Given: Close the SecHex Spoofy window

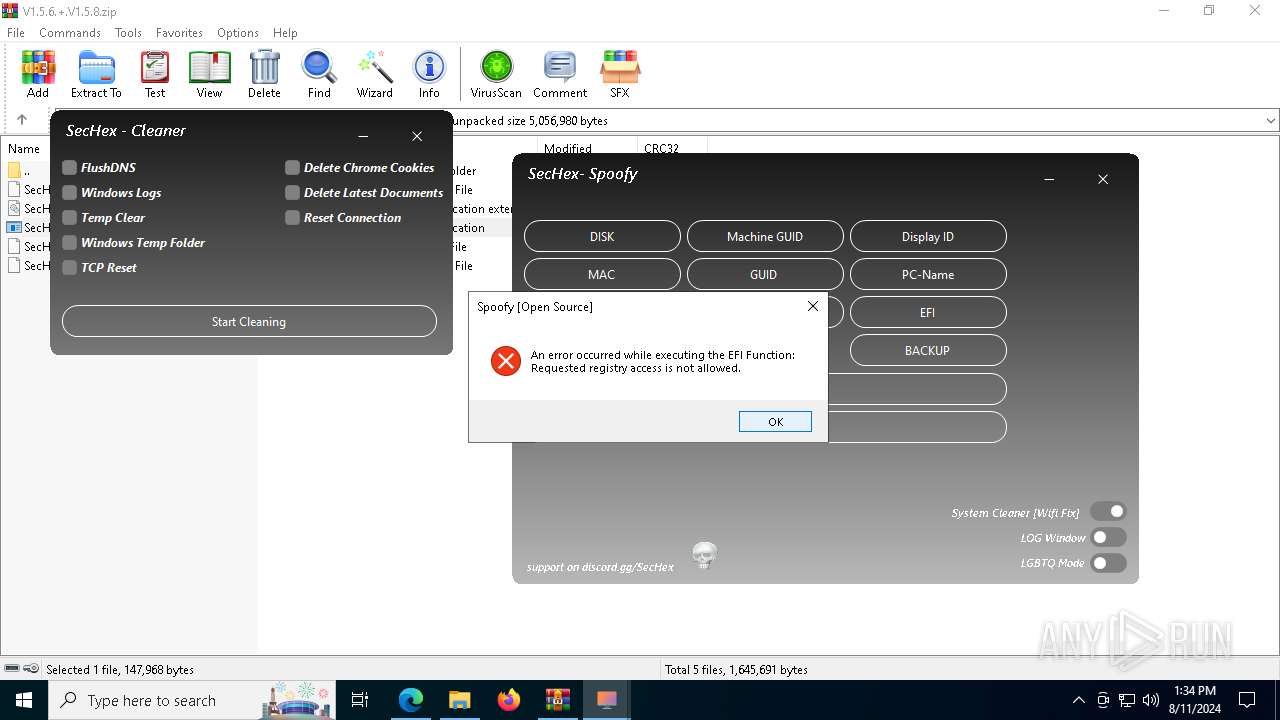Looking at the screenshot, I should 1103,179.
